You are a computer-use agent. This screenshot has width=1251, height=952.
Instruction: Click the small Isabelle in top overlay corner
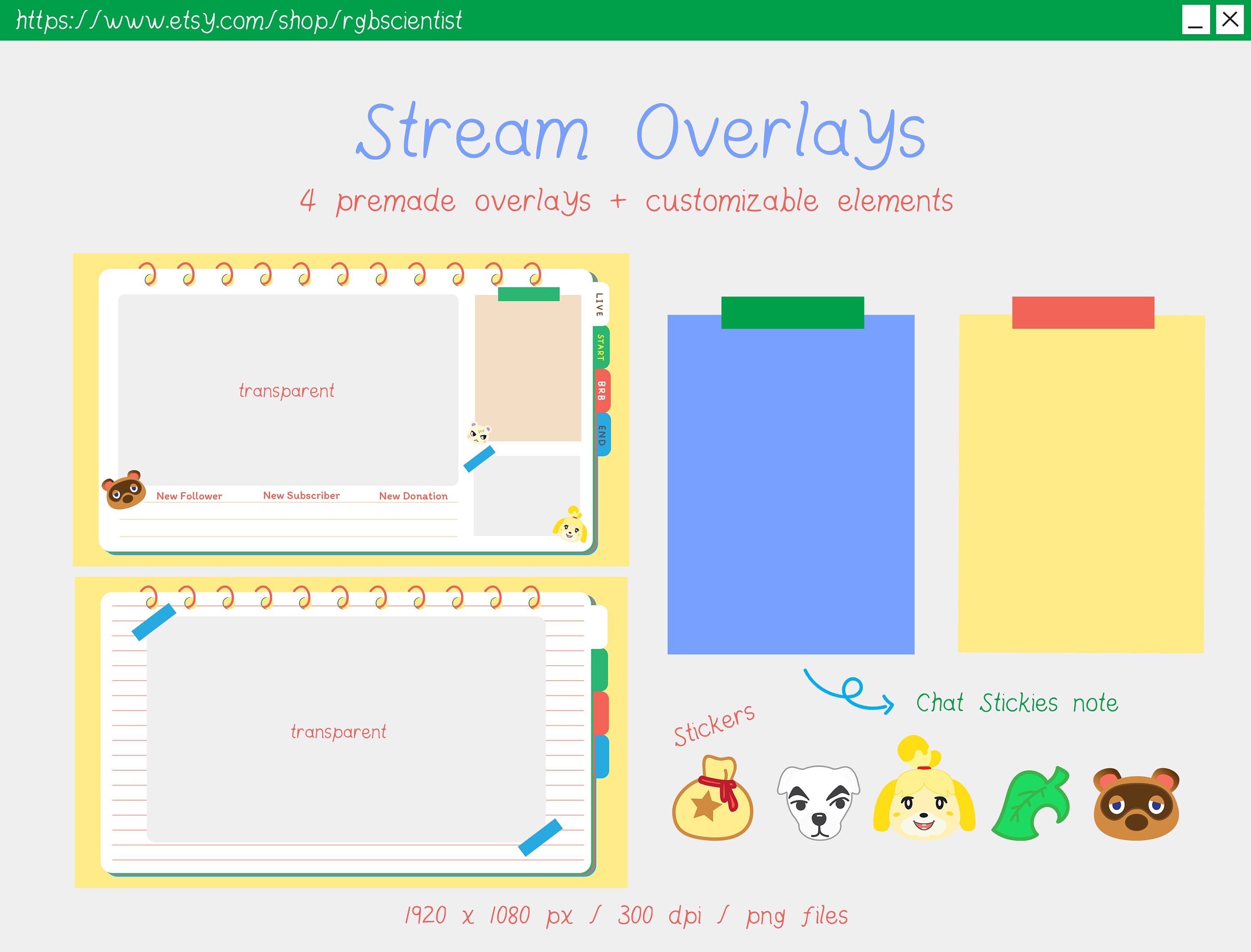[x=570, y=524]
